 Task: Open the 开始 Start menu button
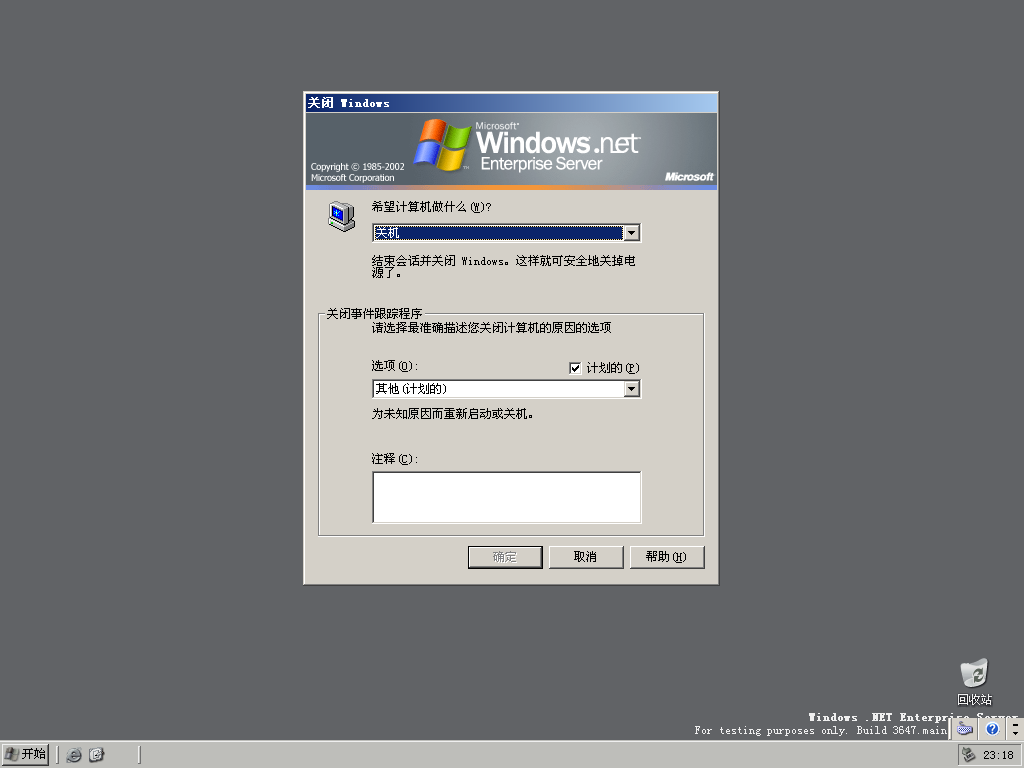coord(25,754)
